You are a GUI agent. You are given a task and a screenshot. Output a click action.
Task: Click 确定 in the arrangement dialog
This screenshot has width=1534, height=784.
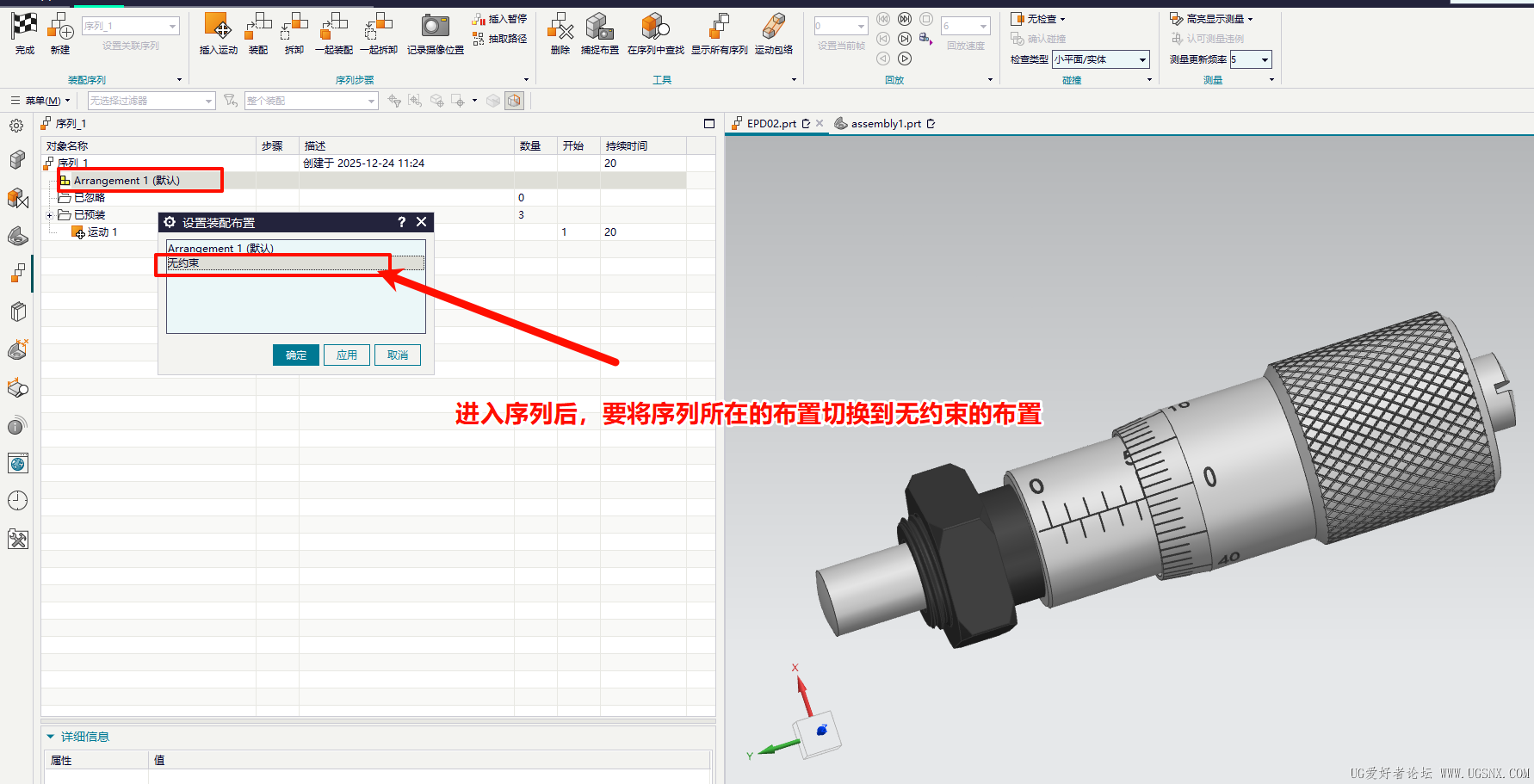(296, 355)
